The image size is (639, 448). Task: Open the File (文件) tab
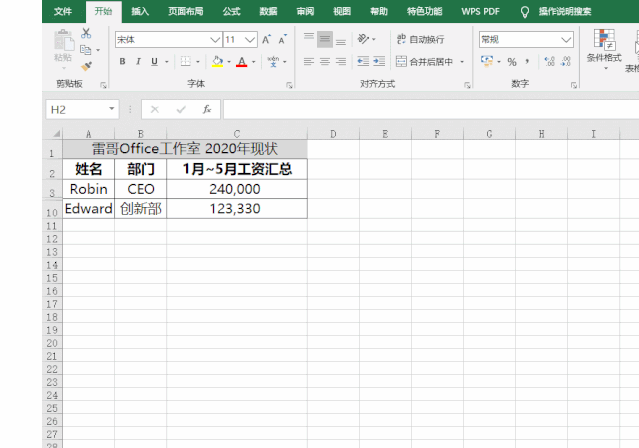pos(63,11)
